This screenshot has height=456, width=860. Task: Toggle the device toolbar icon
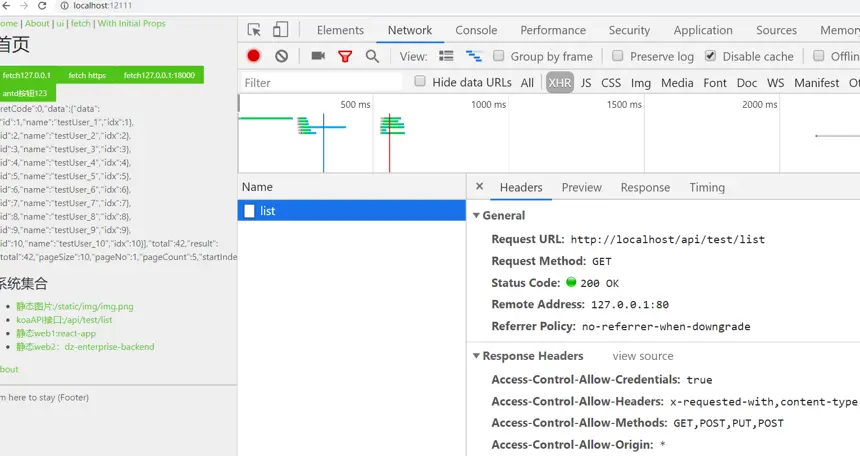(280, 30)
